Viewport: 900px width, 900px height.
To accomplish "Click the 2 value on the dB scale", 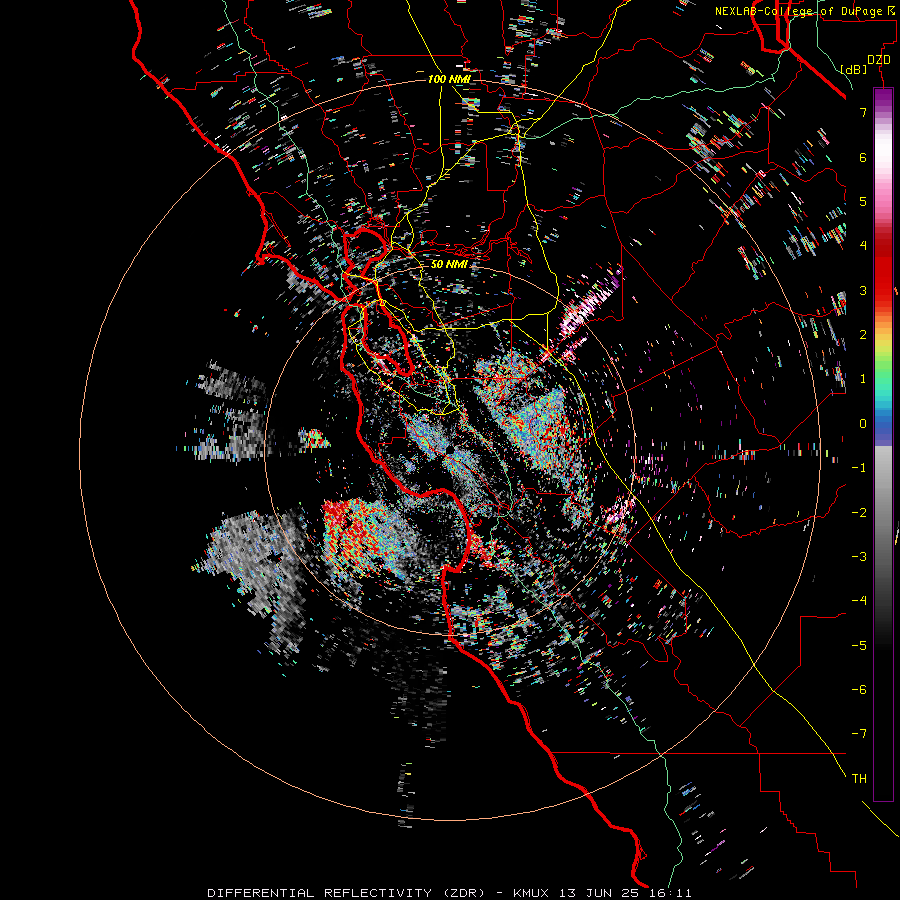I will coord(863,335).
